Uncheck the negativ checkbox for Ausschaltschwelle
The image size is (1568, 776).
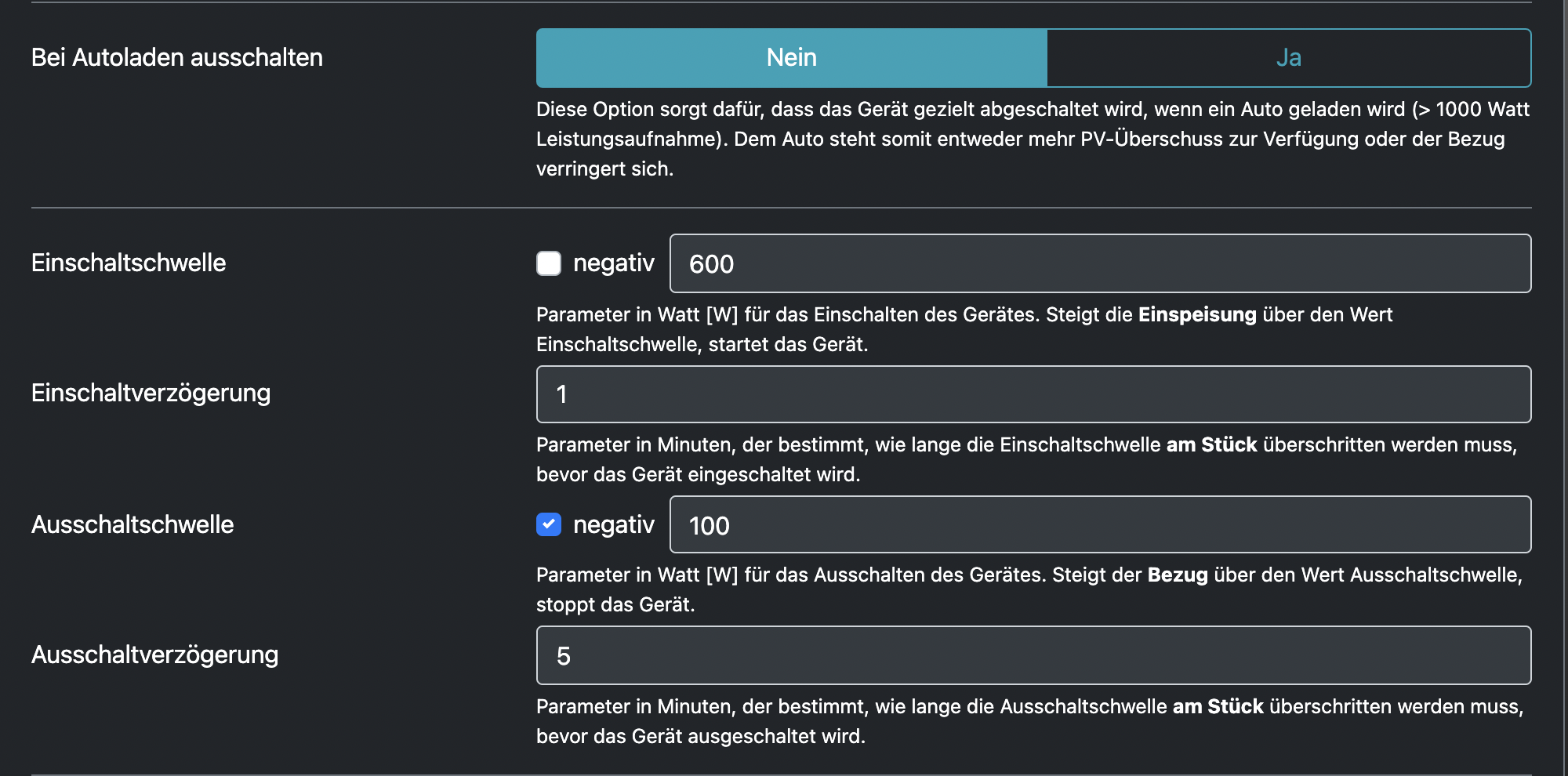(549, 524)
